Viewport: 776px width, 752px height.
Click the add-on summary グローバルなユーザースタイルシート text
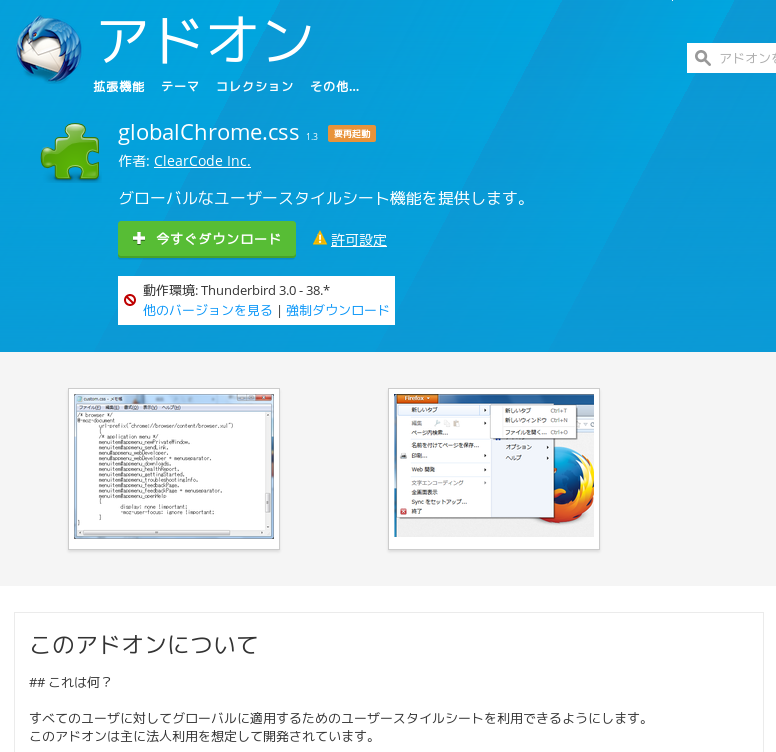[323, 198]
